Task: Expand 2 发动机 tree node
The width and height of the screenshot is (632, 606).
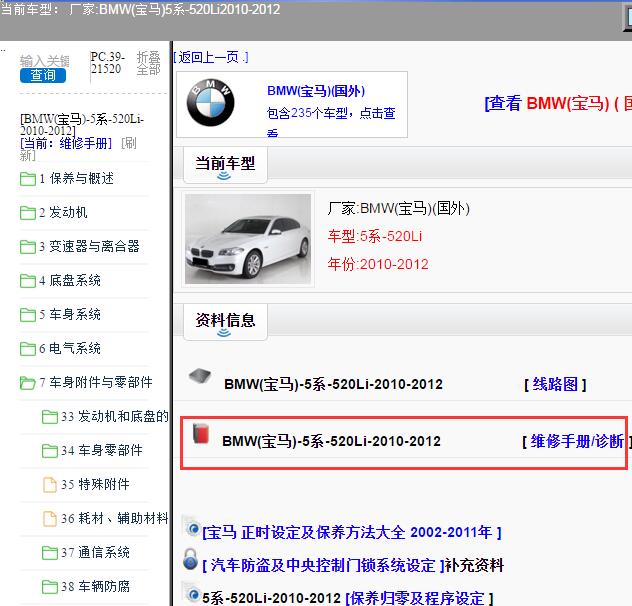Action: pyautogui.click(x=63, y=212)
